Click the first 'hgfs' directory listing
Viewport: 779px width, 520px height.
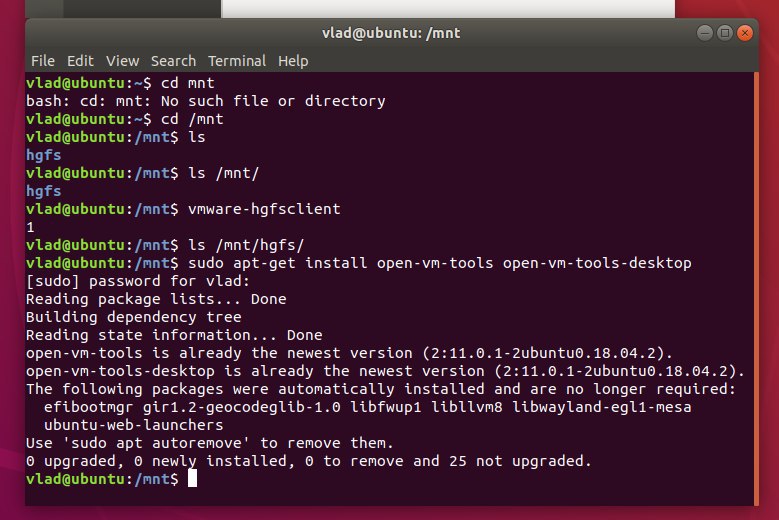[44, 155]
